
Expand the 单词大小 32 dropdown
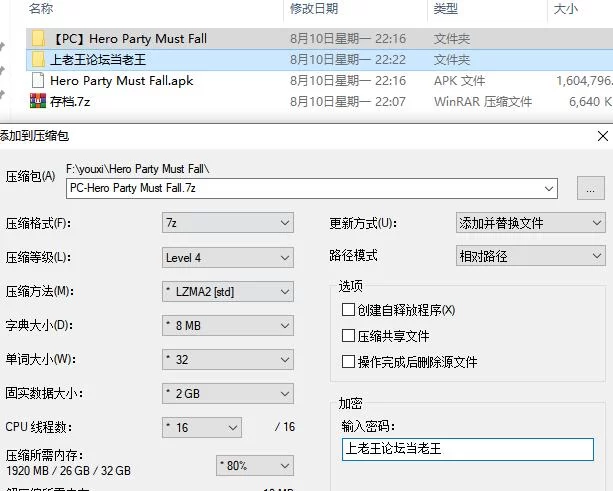coord(228,360)
